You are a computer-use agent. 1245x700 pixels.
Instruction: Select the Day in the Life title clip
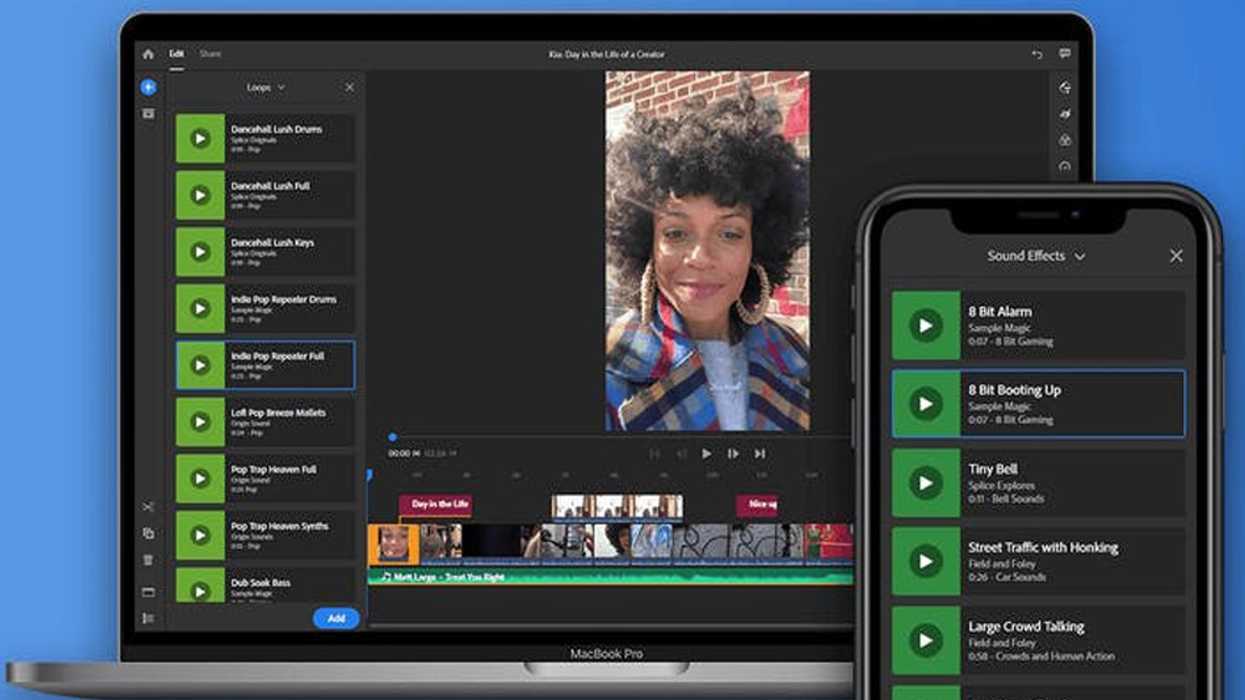point(435,505)
